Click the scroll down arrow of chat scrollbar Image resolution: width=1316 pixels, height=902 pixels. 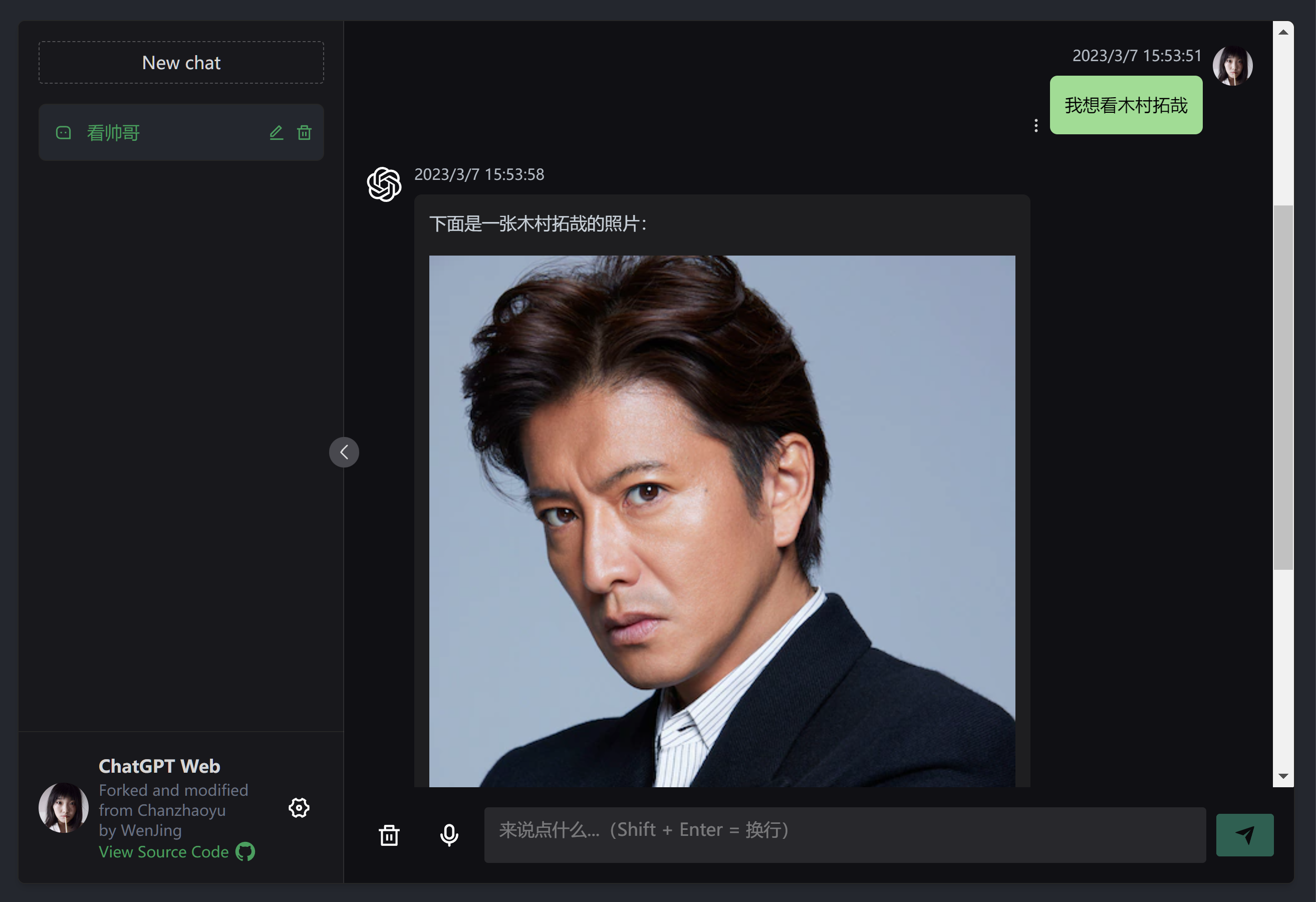click(1283, 776)
